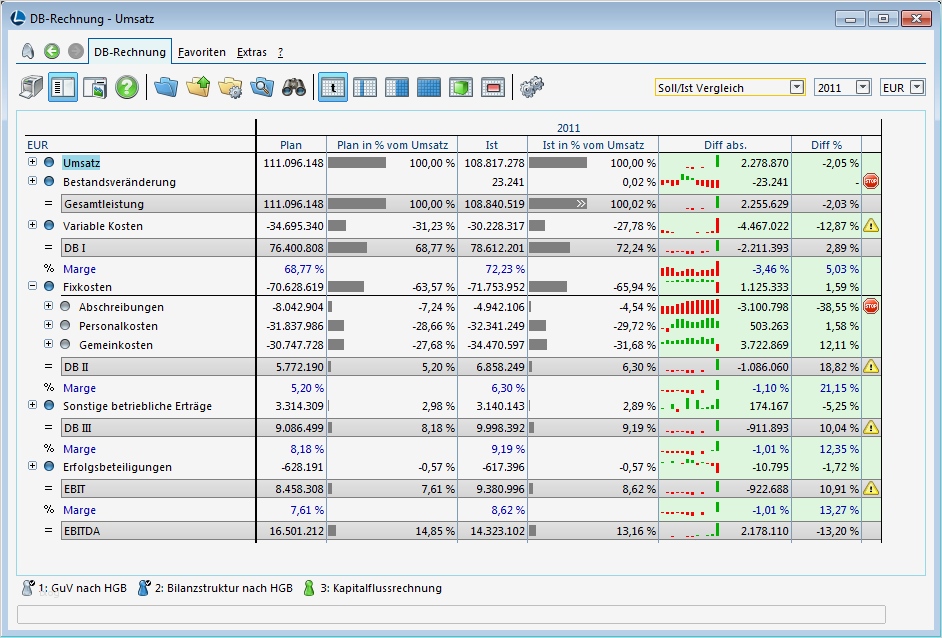Click the Diff abs. column header
Screen dimensions: 942x638
[x=725, y=145]
